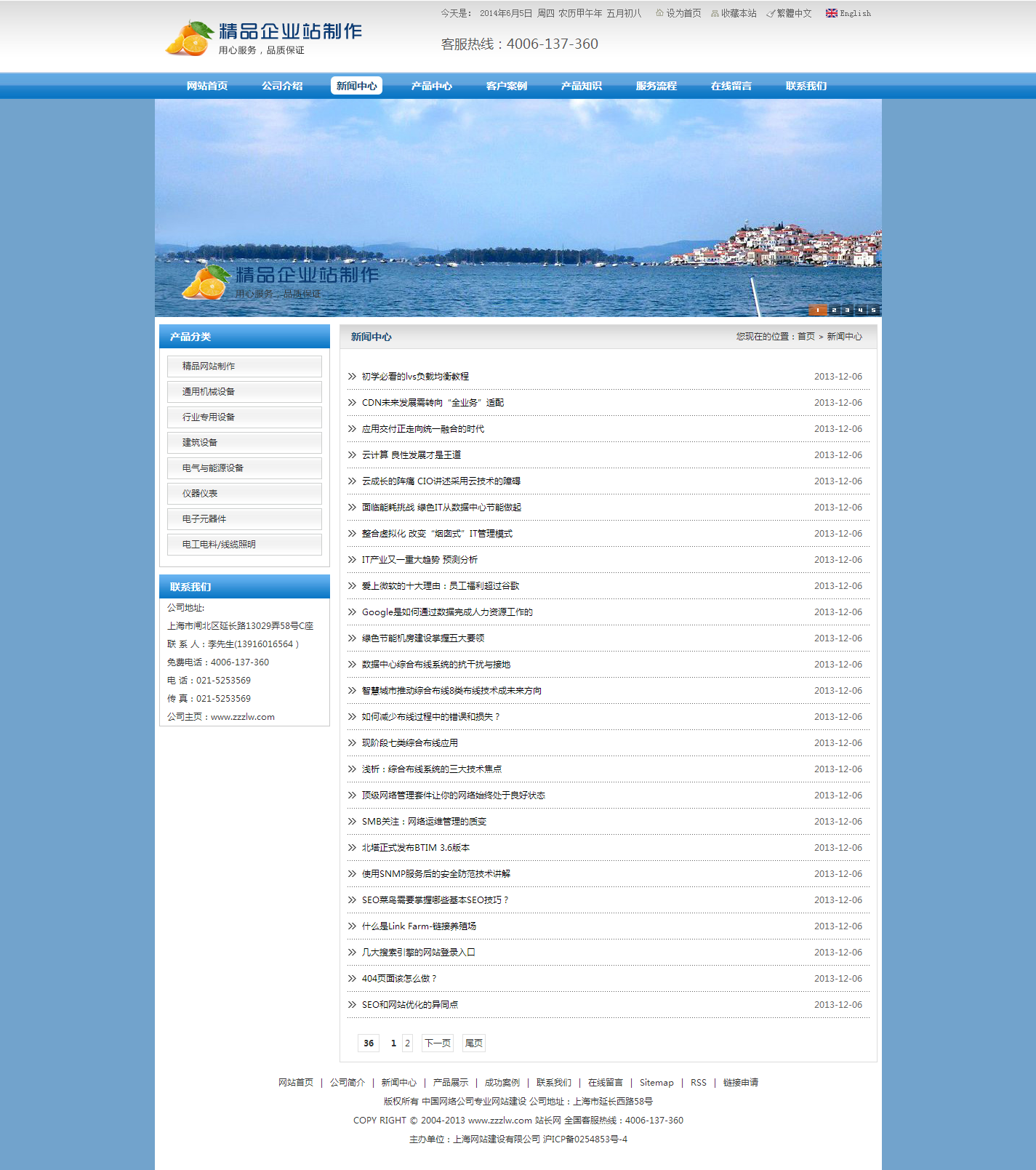The width and height of the screenshot is (1036, 1170).
Task: Click the UK flag English icon
Action: coord(831,13)
